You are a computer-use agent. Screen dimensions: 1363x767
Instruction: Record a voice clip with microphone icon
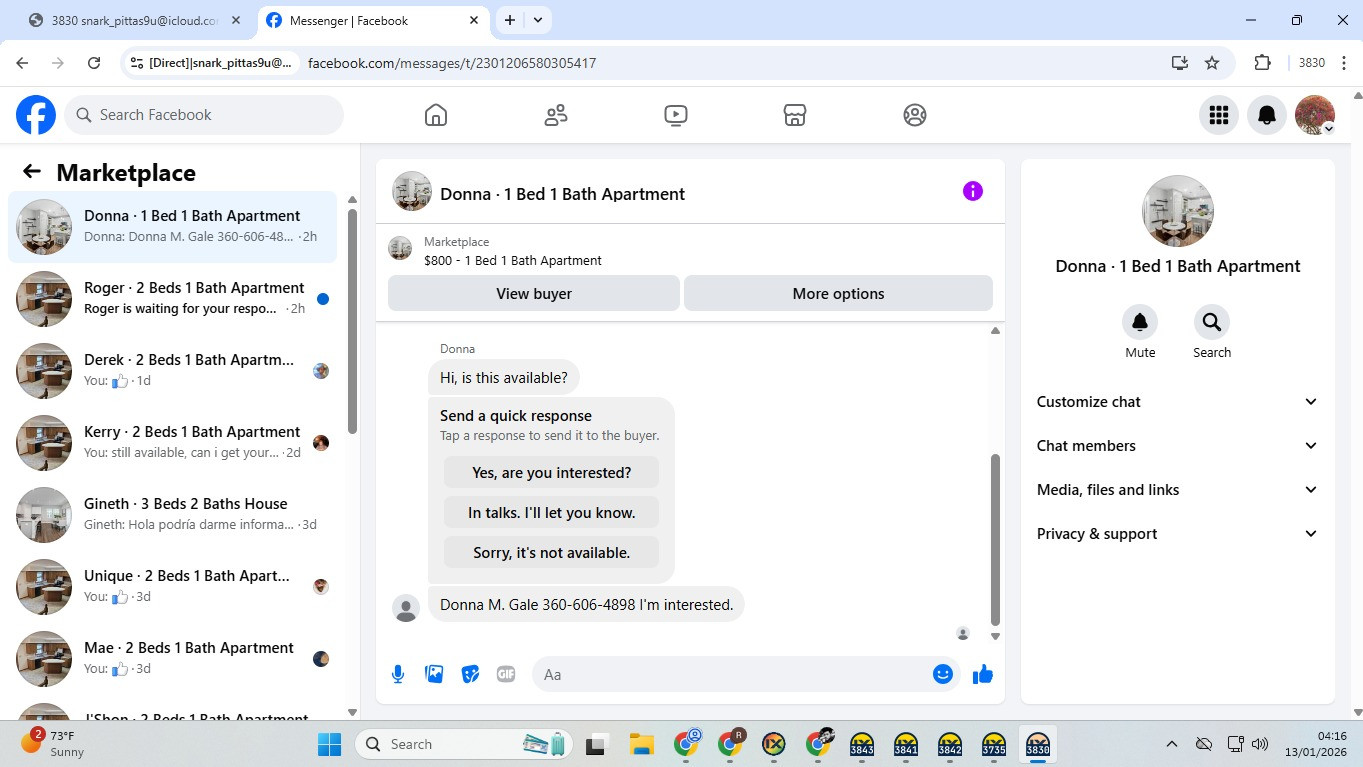pos(398,674)
